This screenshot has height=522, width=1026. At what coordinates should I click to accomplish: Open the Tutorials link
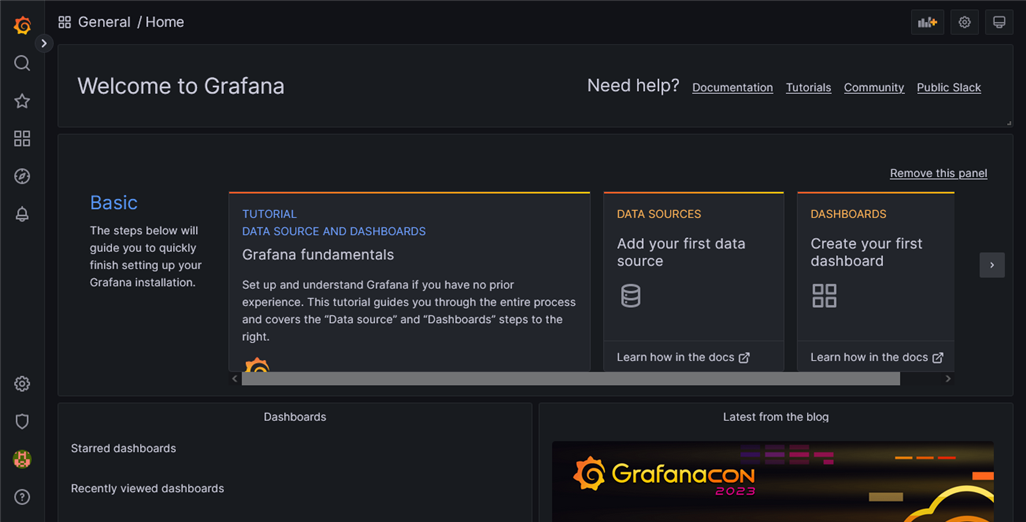pyautogui.click(x=808, y=88)
